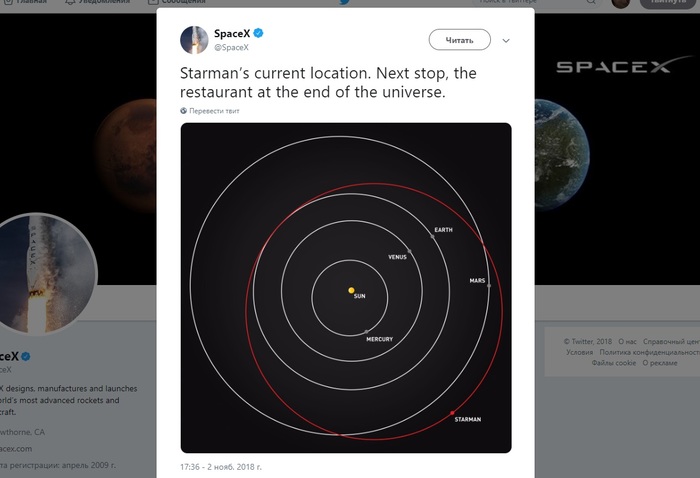Open the @SpaceX handle link in the tweet

coord(231,47)
